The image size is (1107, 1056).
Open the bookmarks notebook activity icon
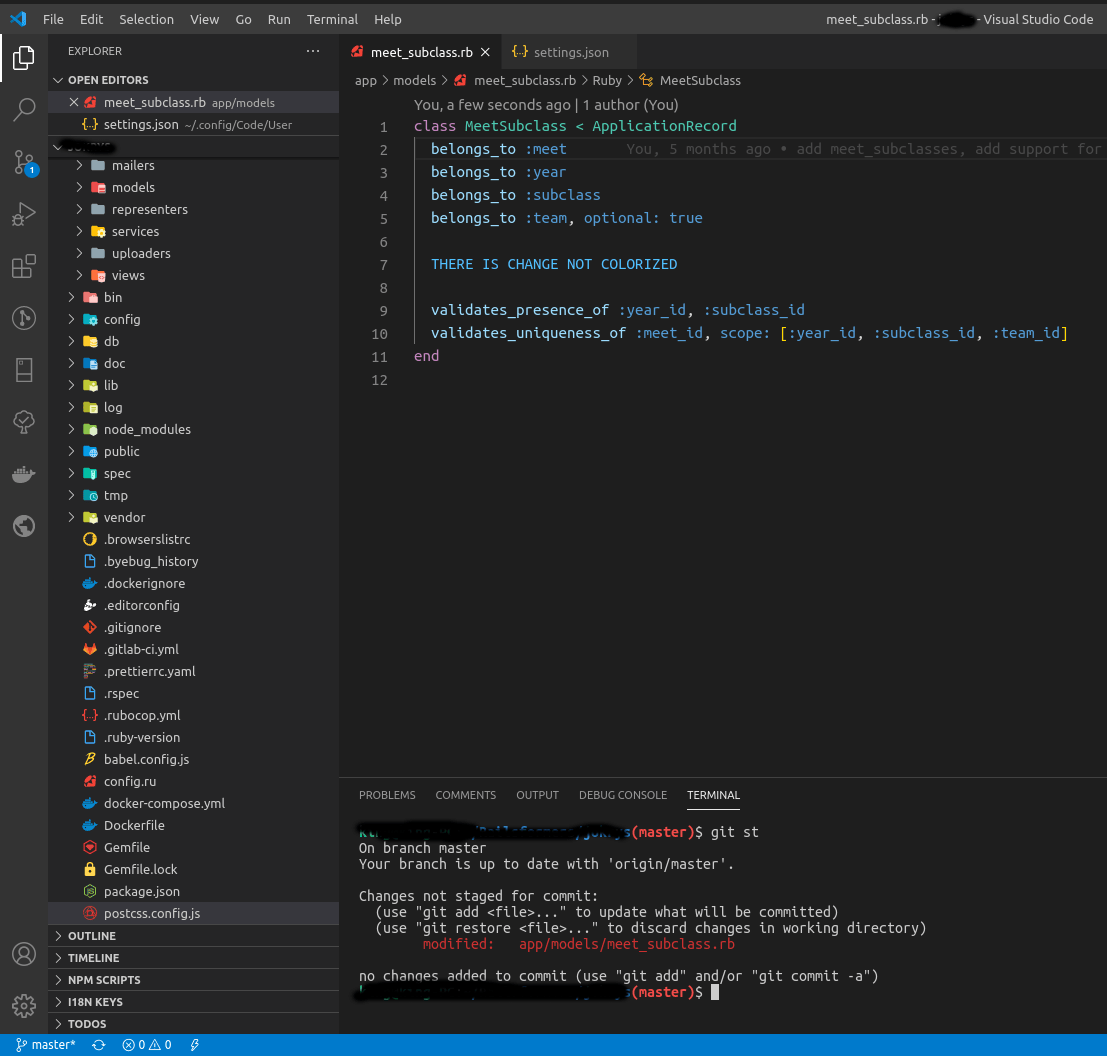pos(23,370)
